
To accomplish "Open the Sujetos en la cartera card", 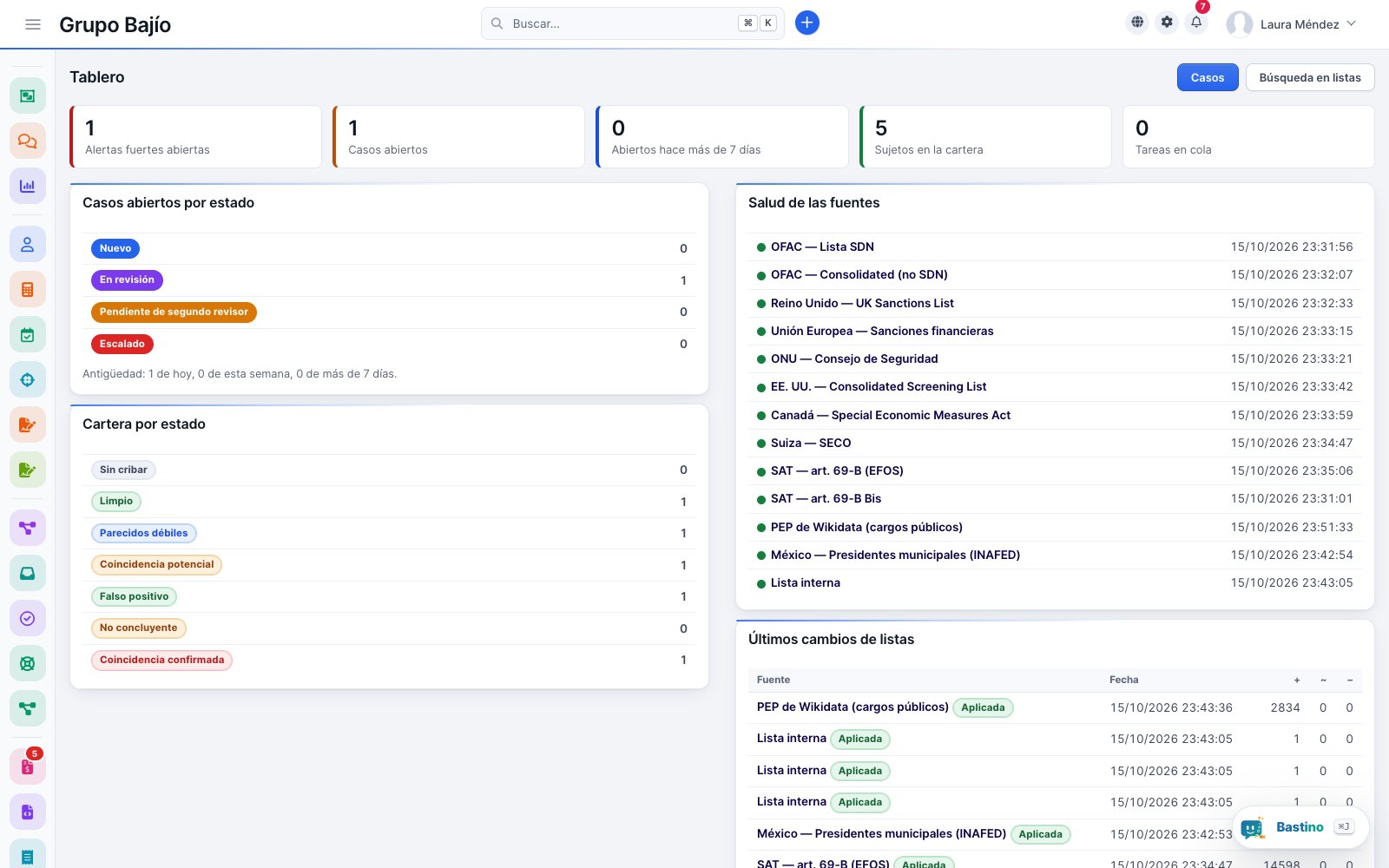I will (x=985, y=136).
